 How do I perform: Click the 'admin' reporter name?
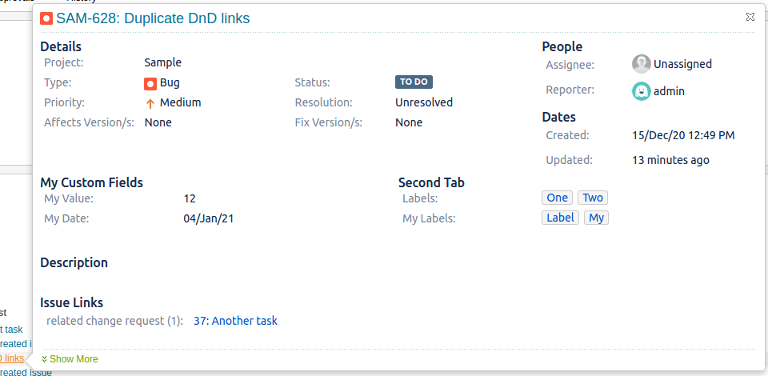point(669,91)
